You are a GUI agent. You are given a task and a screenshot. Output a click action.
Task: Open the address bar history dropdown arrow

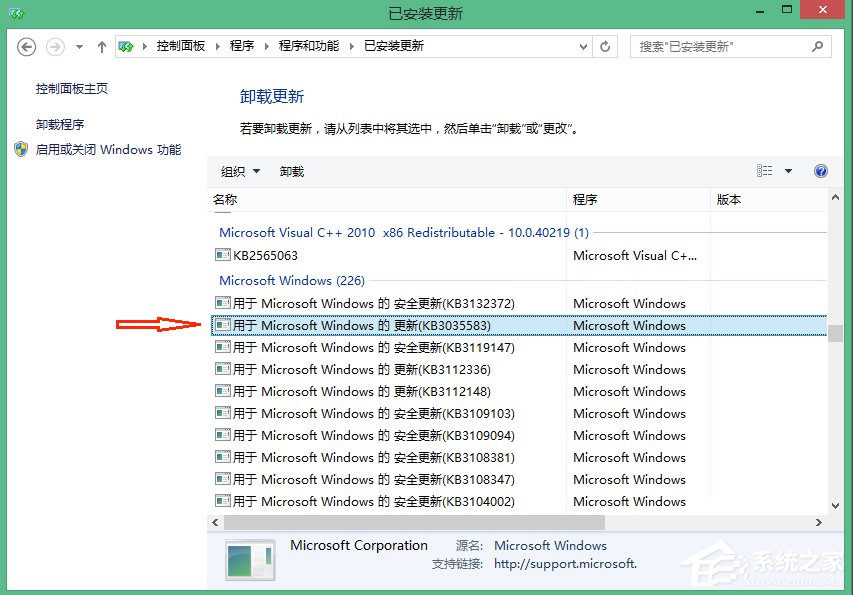(583, 46)
